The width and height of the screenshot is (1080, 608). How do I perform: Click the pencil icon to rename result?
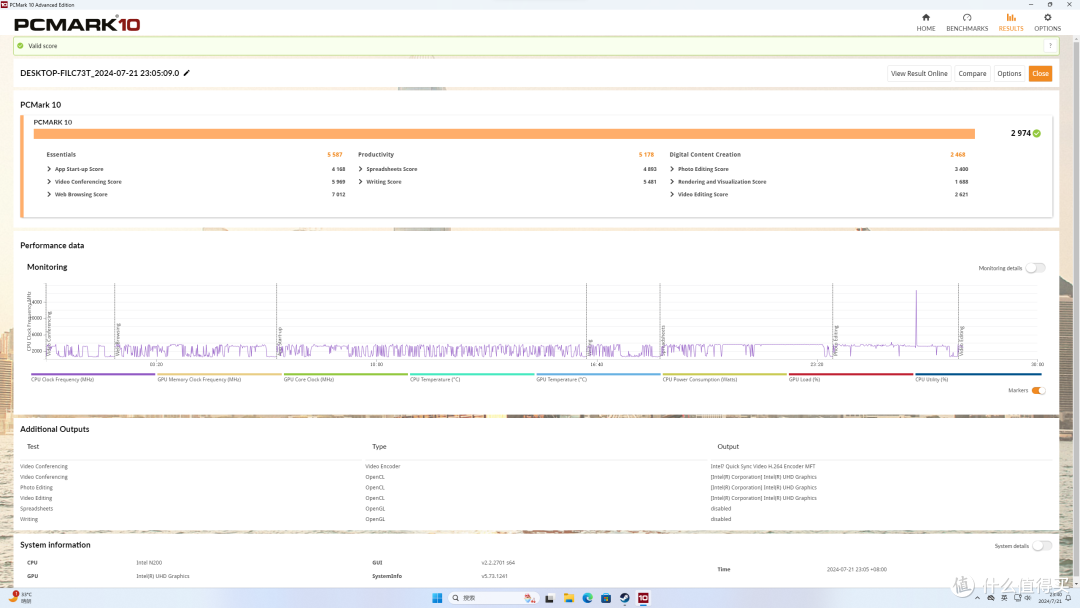tap(187, 73)
